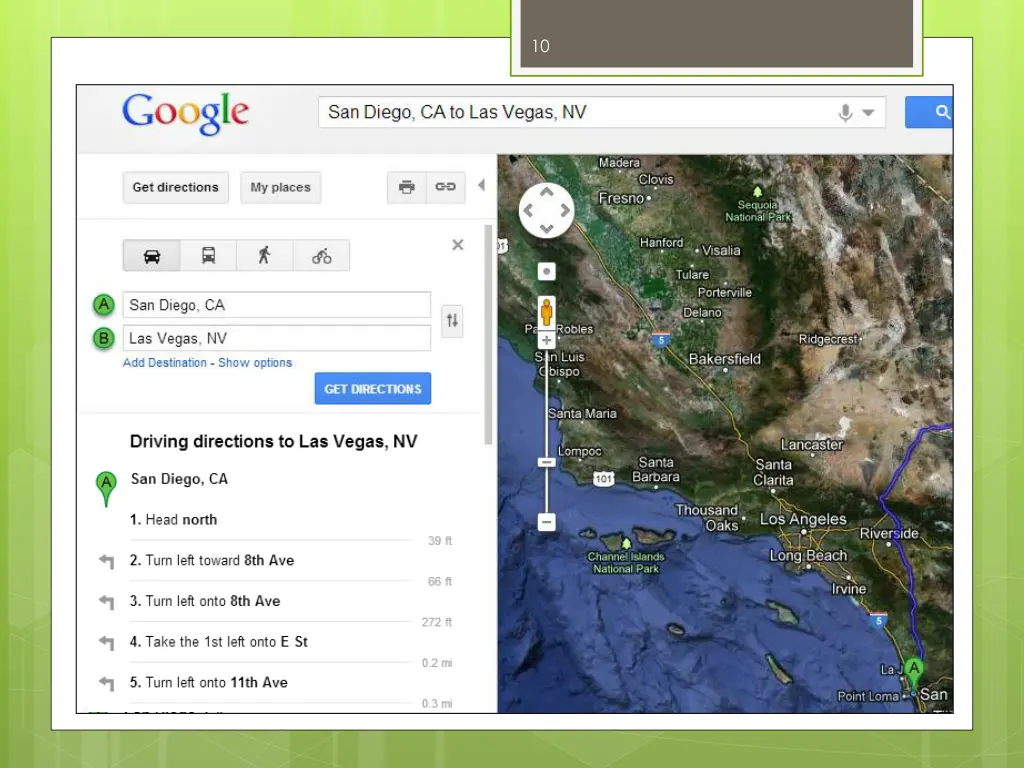Screen dimensions: 1024x768
Task: Click the link (chain) icon
Action: [x=445, y=187]
